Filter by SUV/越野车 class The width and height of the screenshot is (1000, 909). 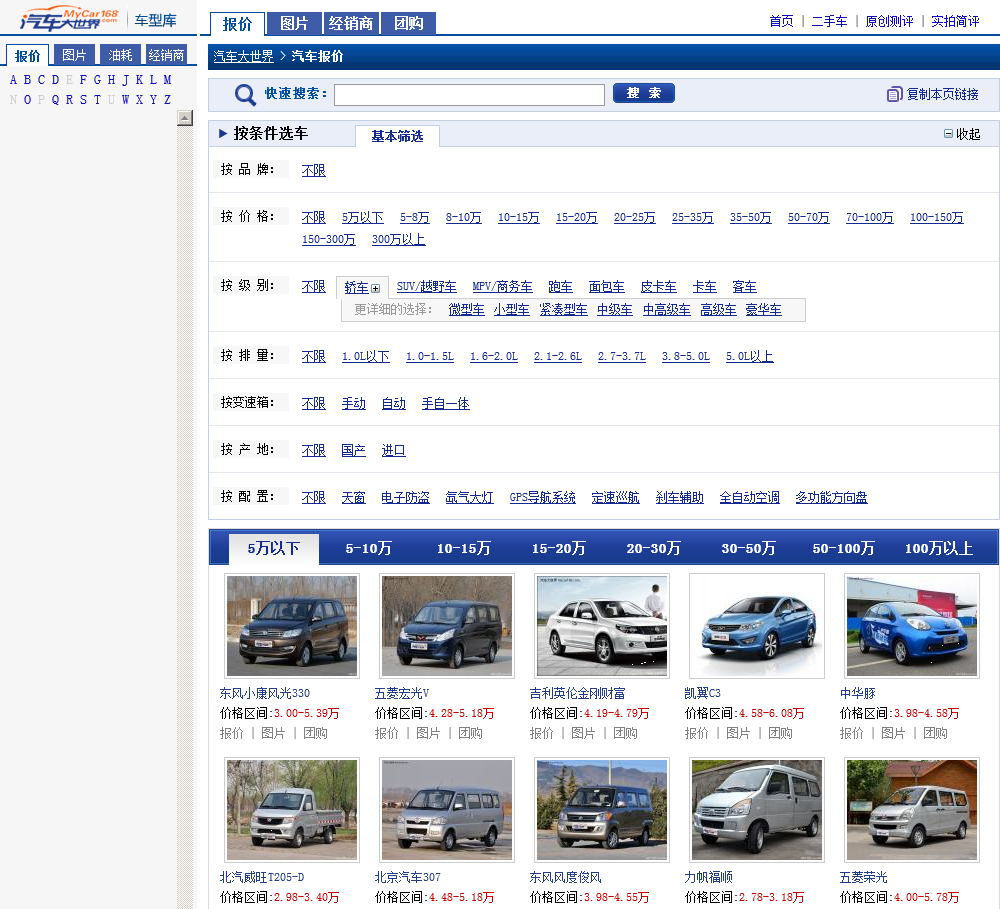click(426, 287)
